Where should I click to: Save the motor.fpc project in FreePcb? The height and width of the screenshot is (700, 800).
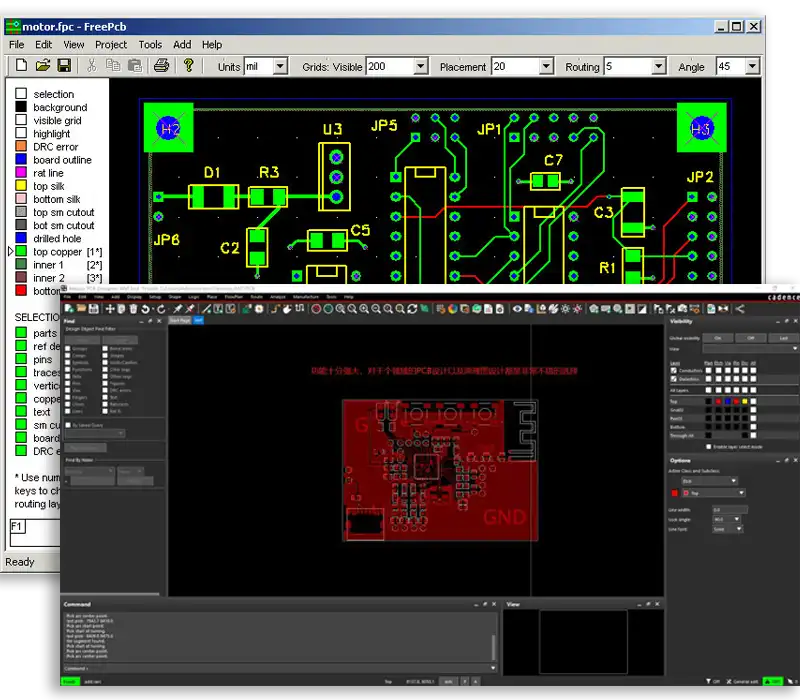coord(64,65)
